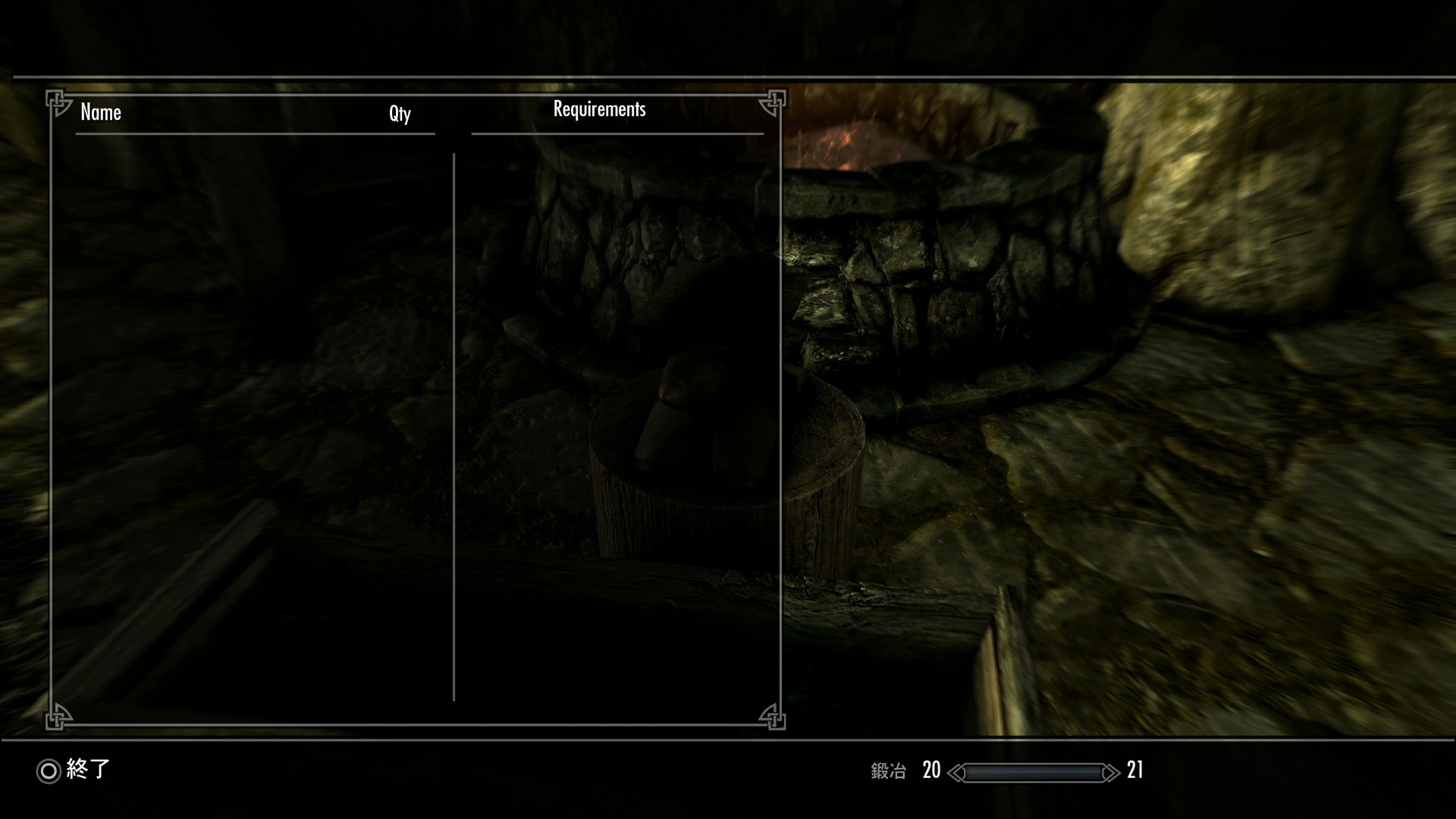
Task: Click the next smithing level 21
Action: tap(1134, 770)
